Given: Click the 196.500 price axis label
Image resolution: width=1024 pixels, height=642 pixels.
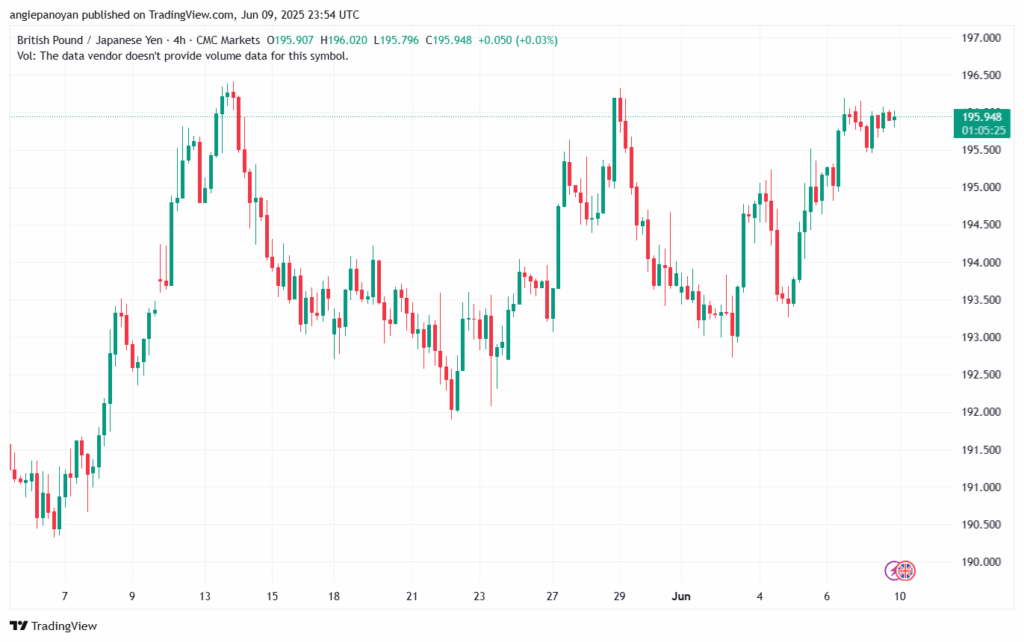Looking at the screenshot, I should (x=981, y=75).
